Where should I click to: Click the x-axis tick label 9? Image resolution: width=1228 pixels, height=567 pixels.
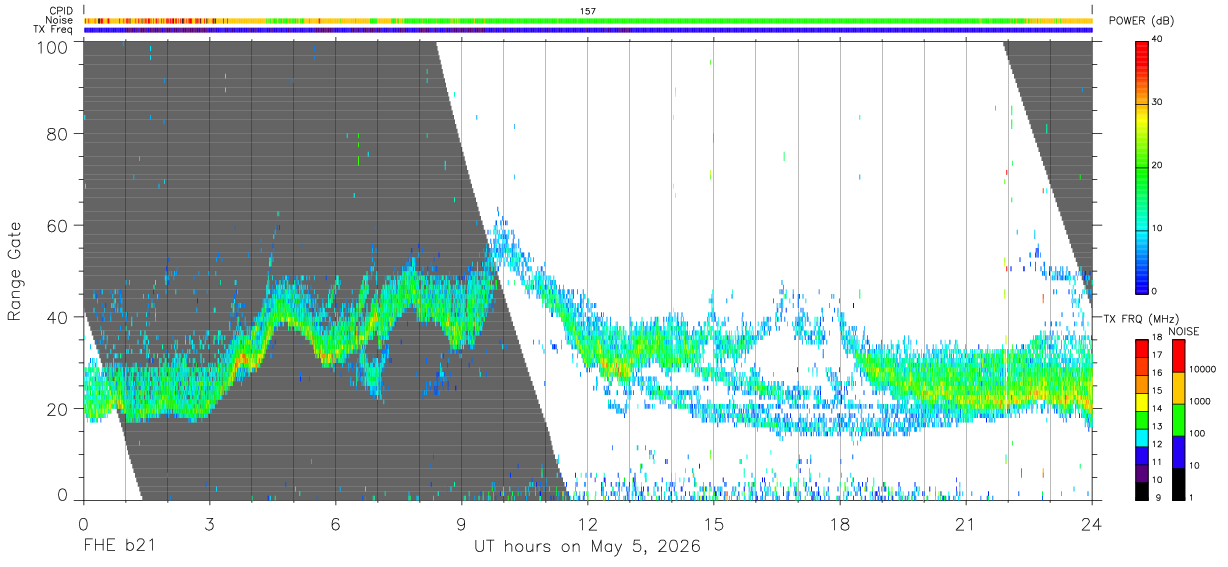(462, 525)
